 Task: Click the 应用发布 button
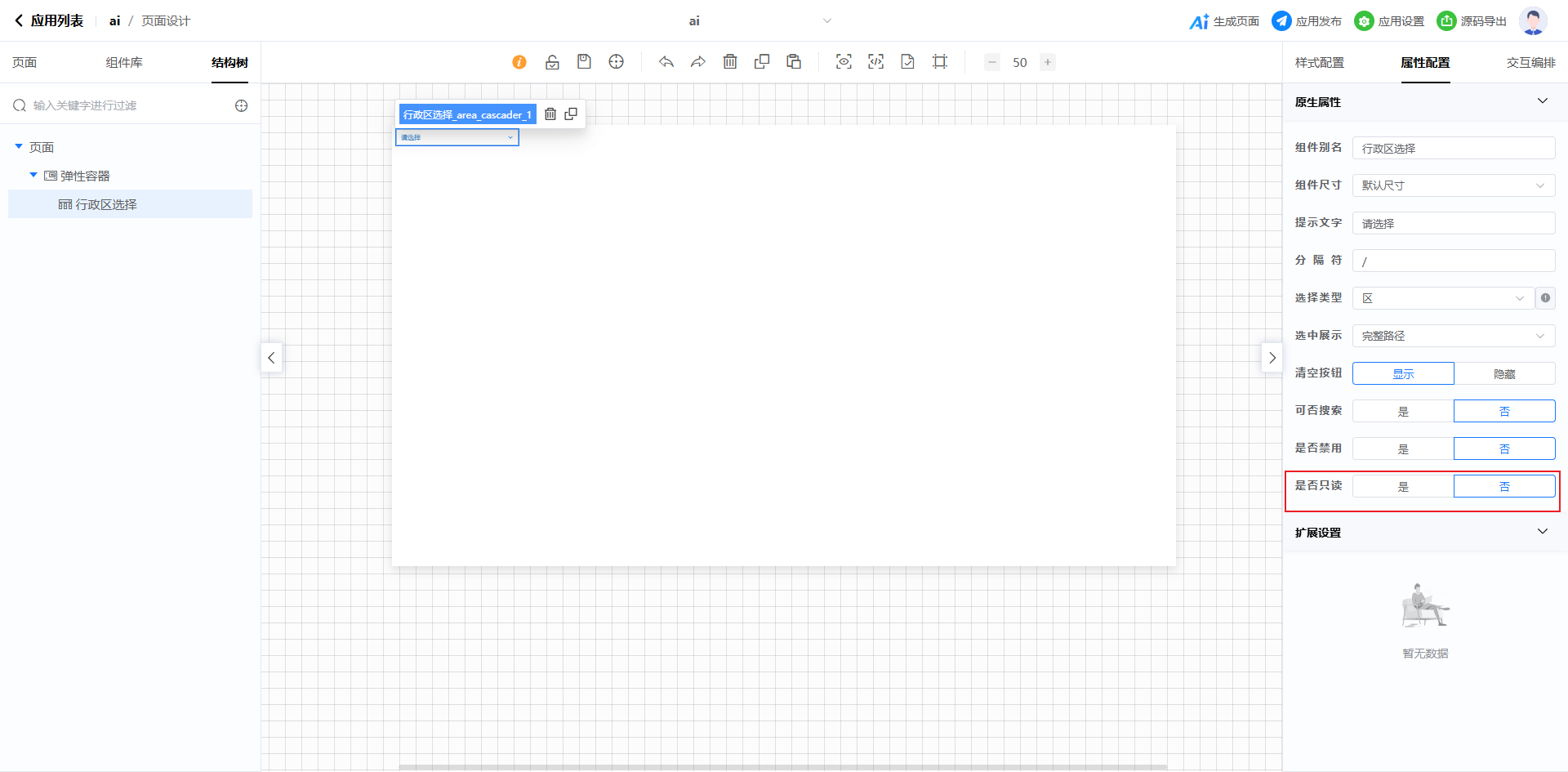(x=1307, y=21)
